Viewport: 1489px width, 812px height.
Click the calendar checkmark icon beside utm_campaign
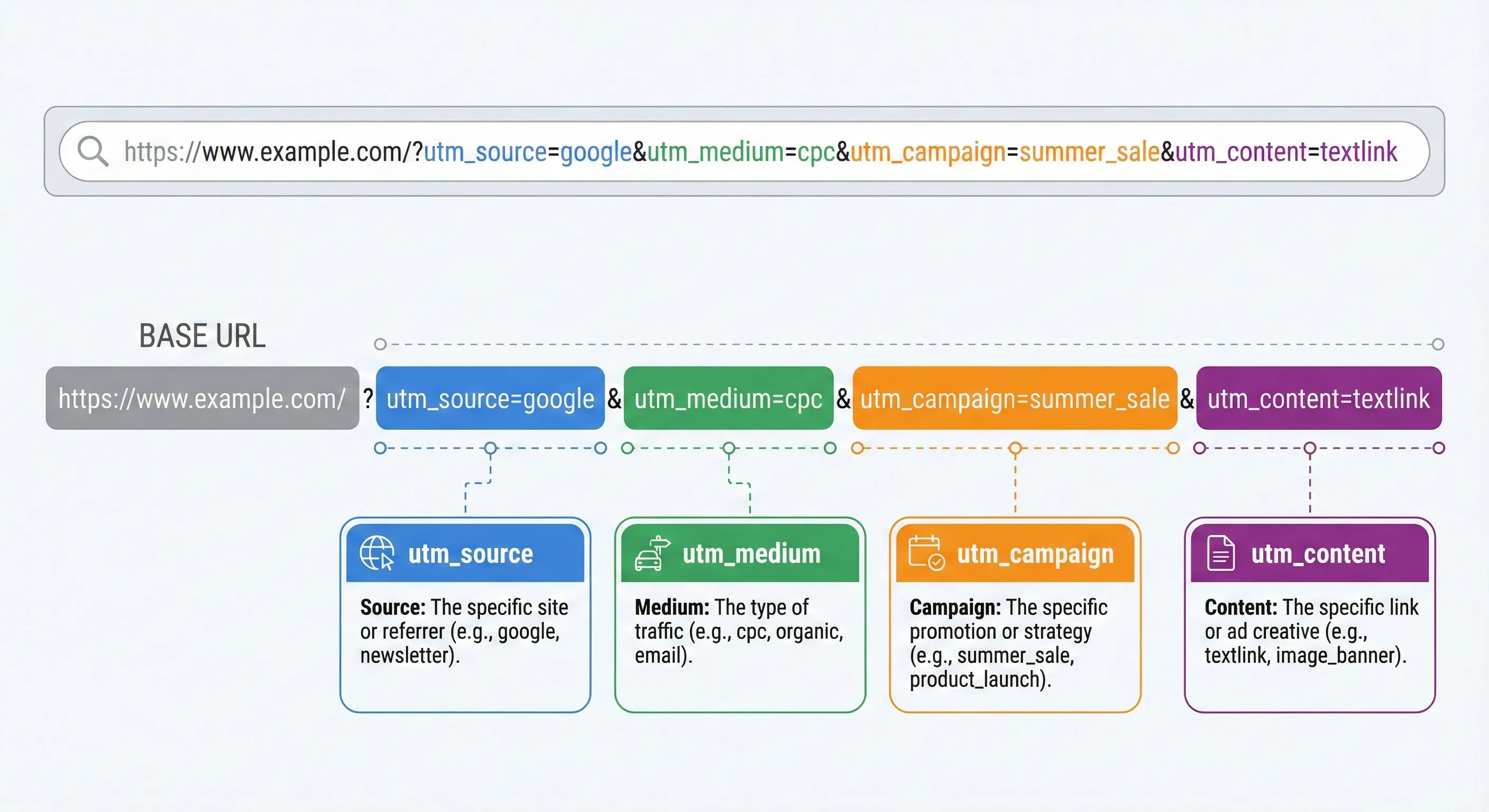926,553
